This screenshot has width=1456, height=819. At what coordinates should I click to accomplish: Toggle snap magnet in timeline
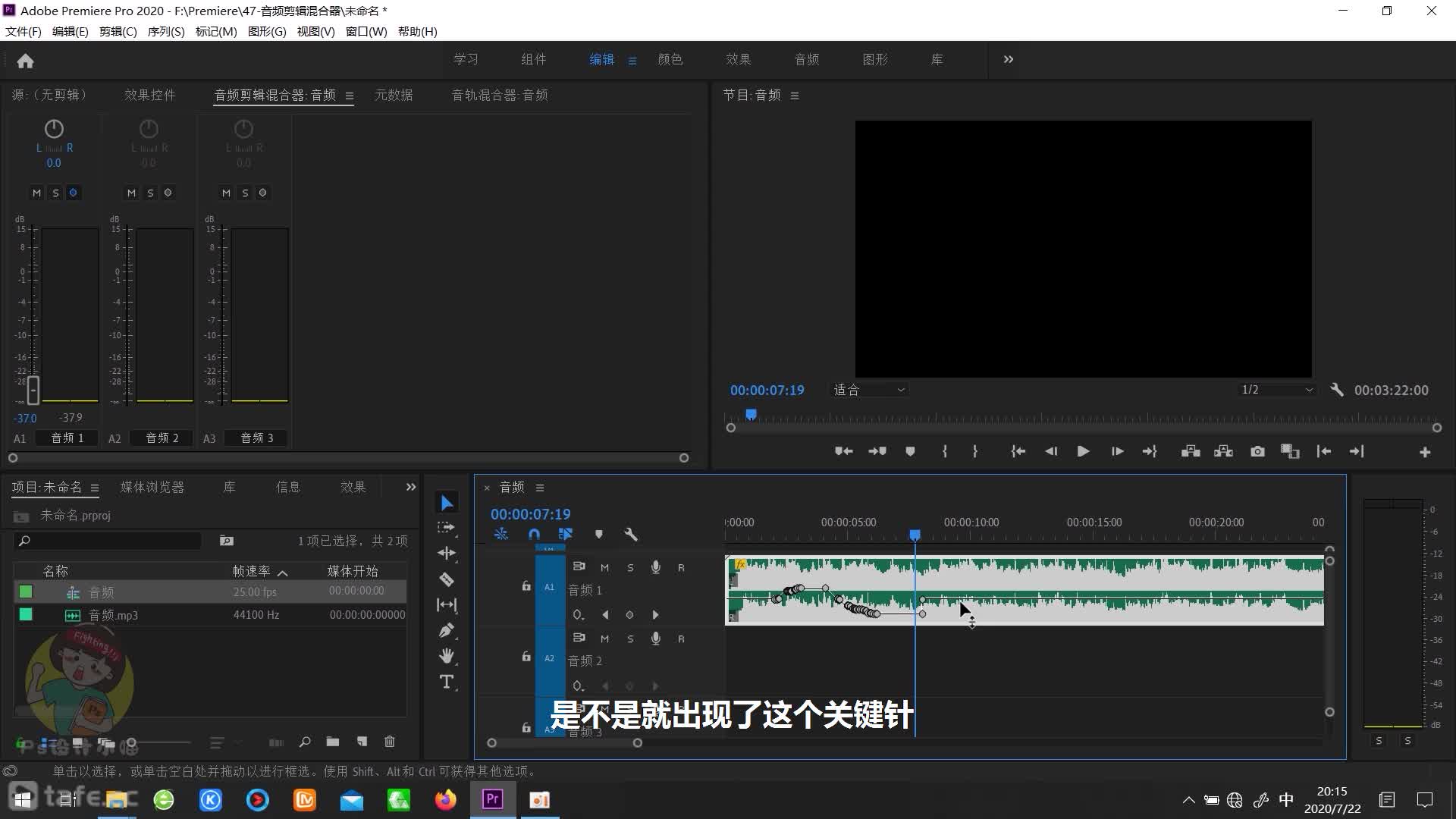point(534,535)
